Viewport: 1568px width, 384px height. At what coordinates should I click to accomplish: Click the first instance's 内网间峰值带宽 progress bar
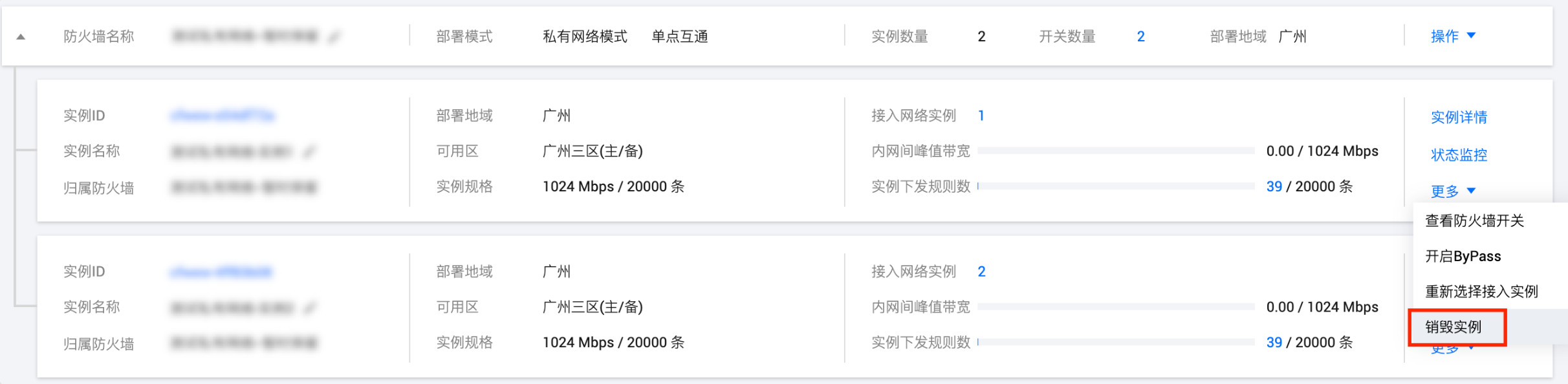(x=1116, y=151)
